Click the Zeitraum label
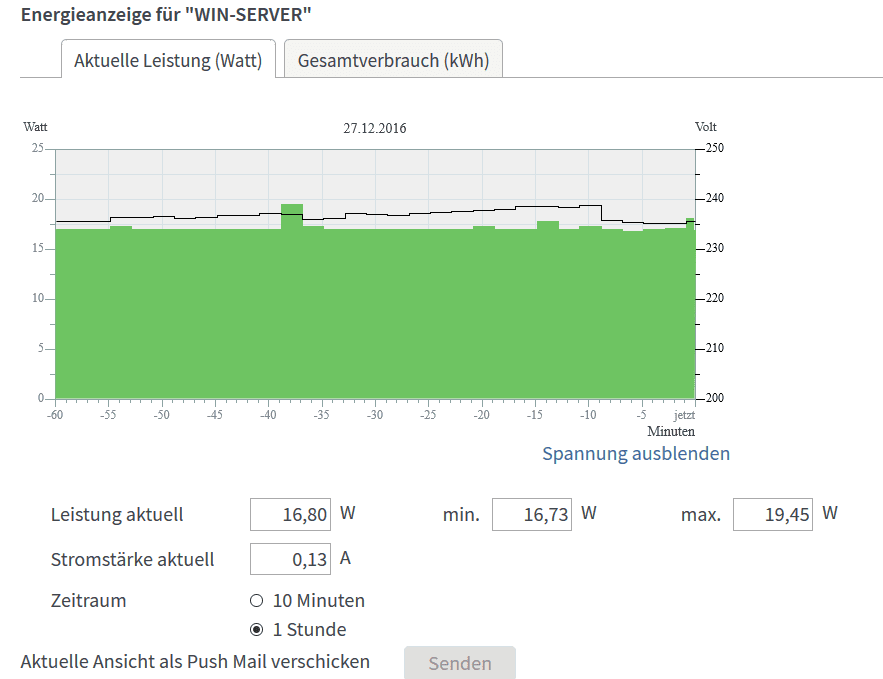The image size is (883, 679). click(x=88, y=601)
